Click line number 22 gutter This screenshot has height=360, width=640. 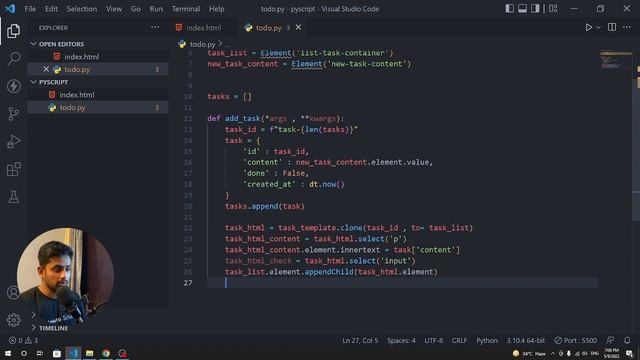click(x=188, y=228)
